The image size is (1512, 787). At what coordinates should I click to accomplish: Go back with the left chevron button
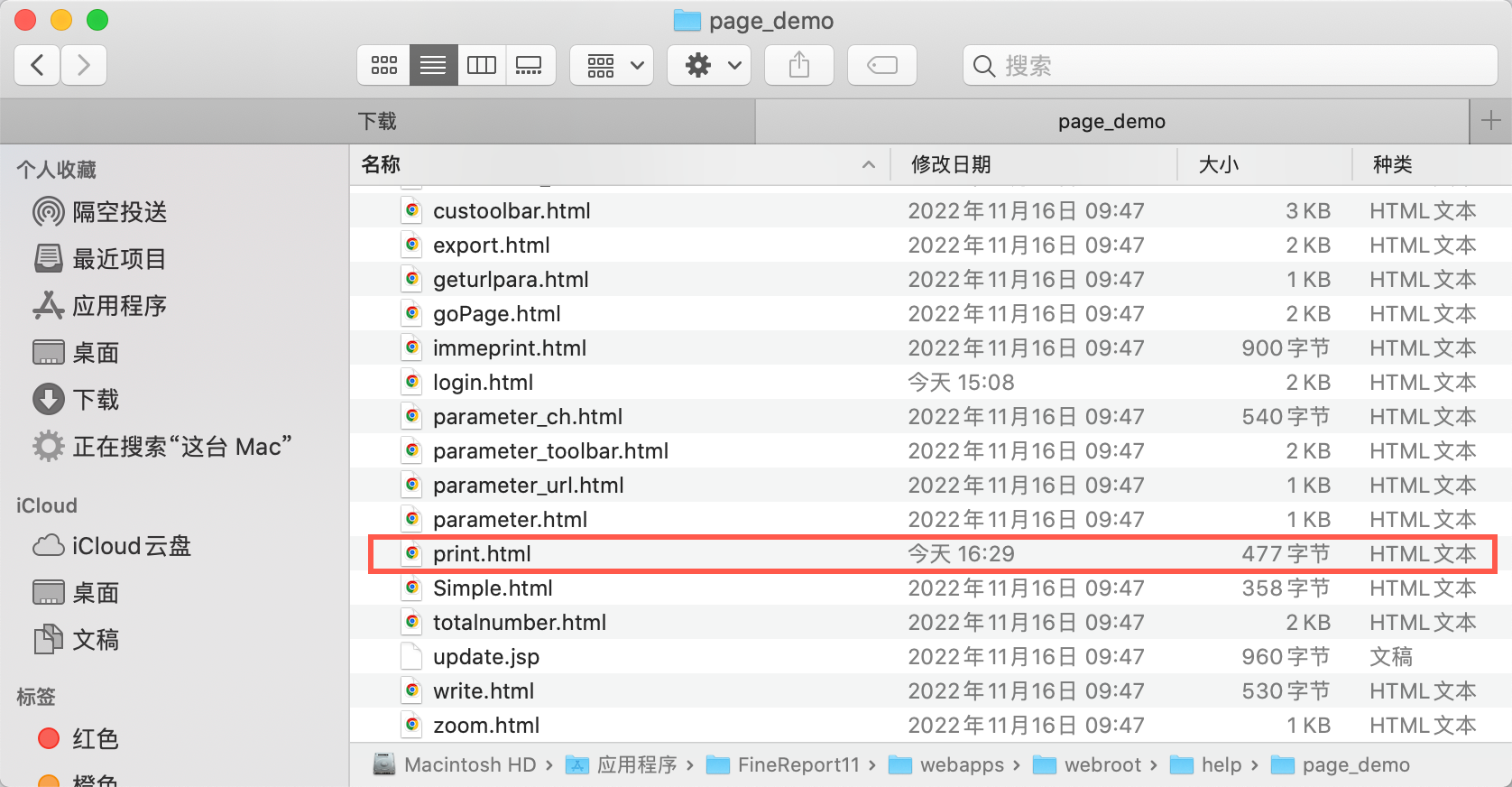click(x=37, y=65)
